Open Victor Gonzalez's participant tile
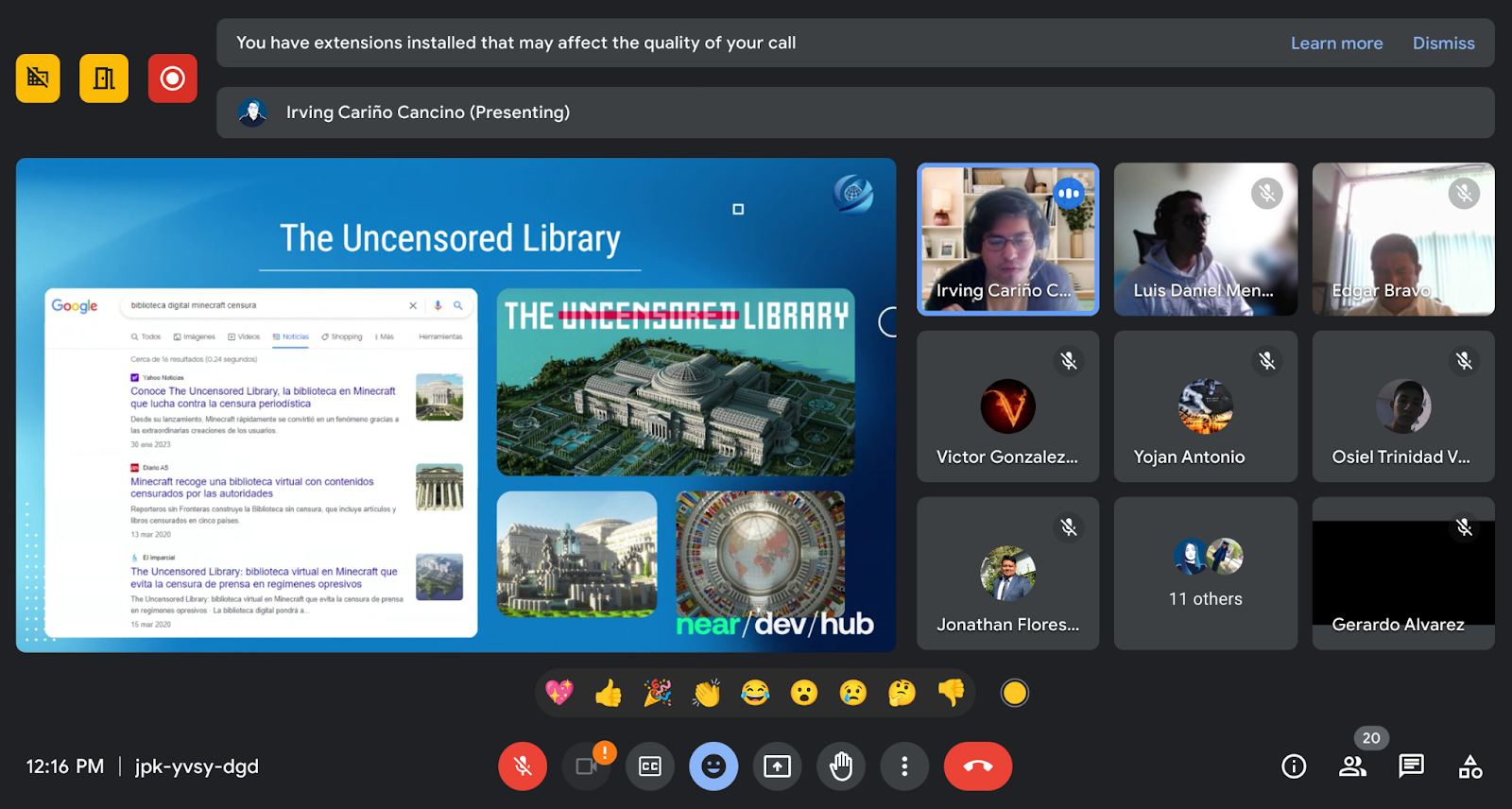The width and height of the screenshot is (1512, 809). point(1007,406)
